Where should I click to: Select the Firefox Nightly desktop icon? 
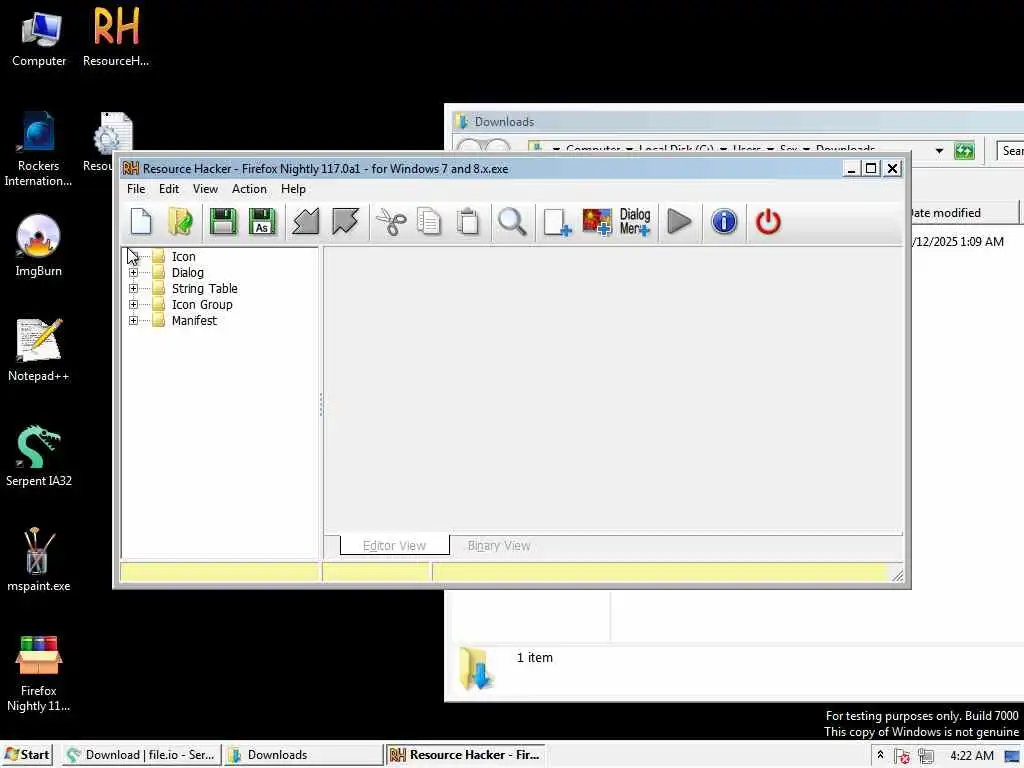pyautogui.click(x=39, y=674)
